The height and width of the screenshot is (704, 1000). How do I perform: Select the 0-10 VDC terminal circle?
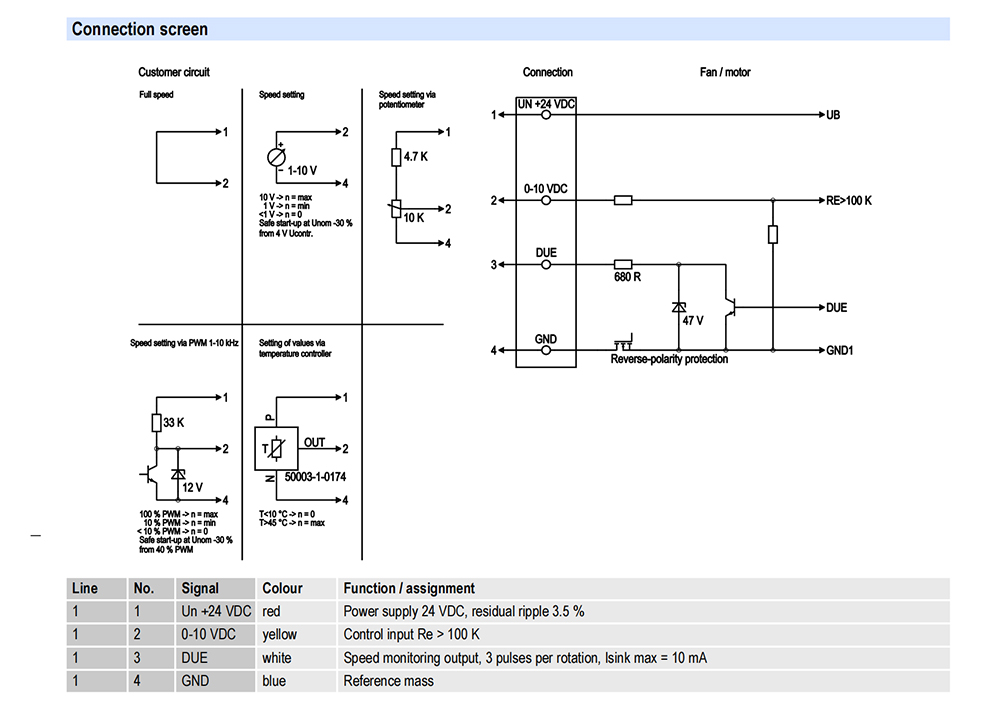(546, 200)
